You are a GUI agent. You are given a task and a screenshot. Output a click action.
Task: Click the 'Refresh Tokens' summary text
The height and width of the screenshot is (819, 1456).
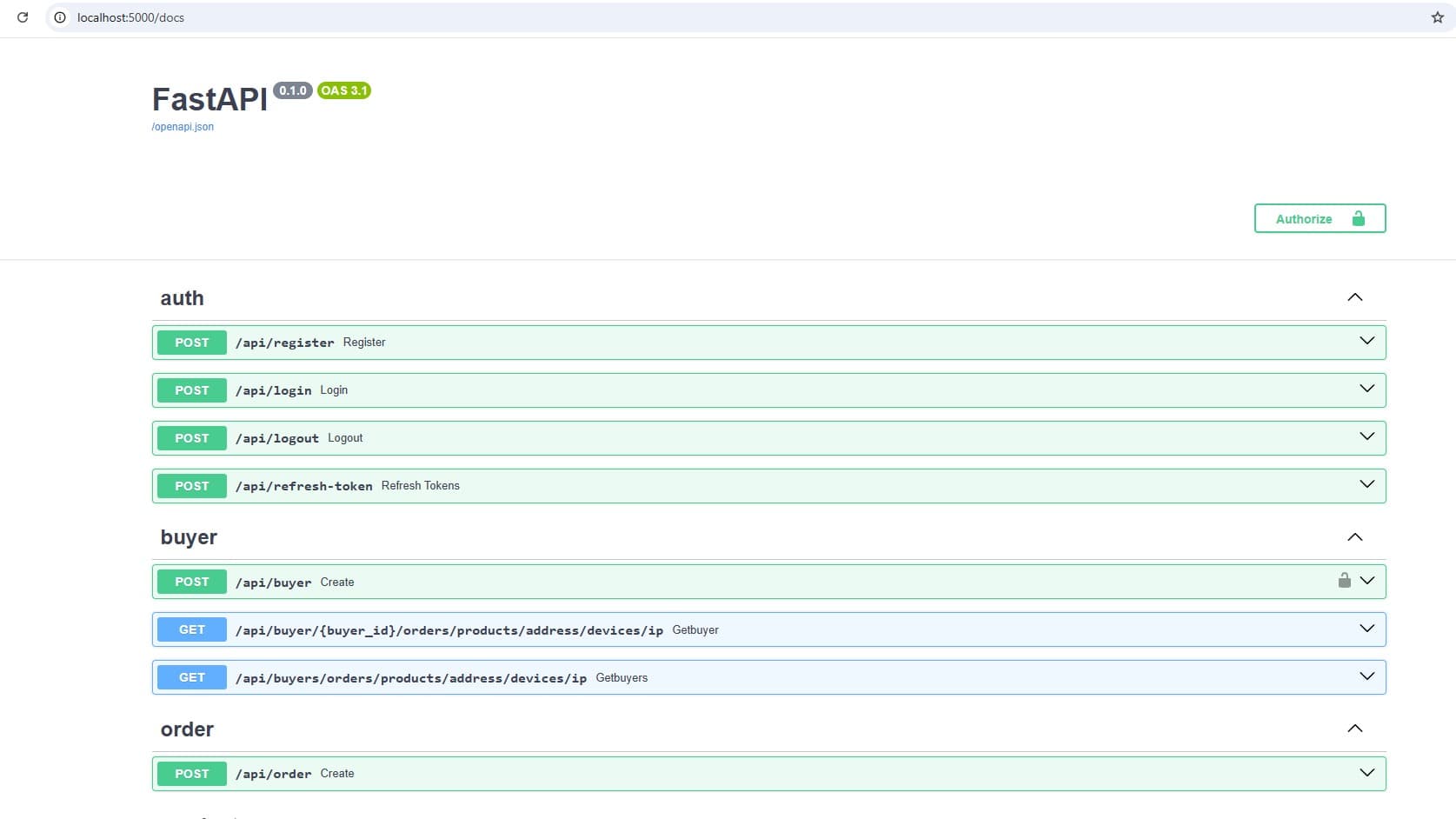point(421,486)
